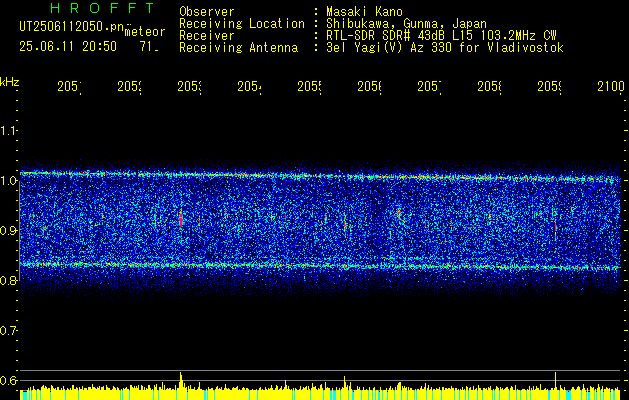
Task: Click the 2055 time axis label
Action: (309, 86)
